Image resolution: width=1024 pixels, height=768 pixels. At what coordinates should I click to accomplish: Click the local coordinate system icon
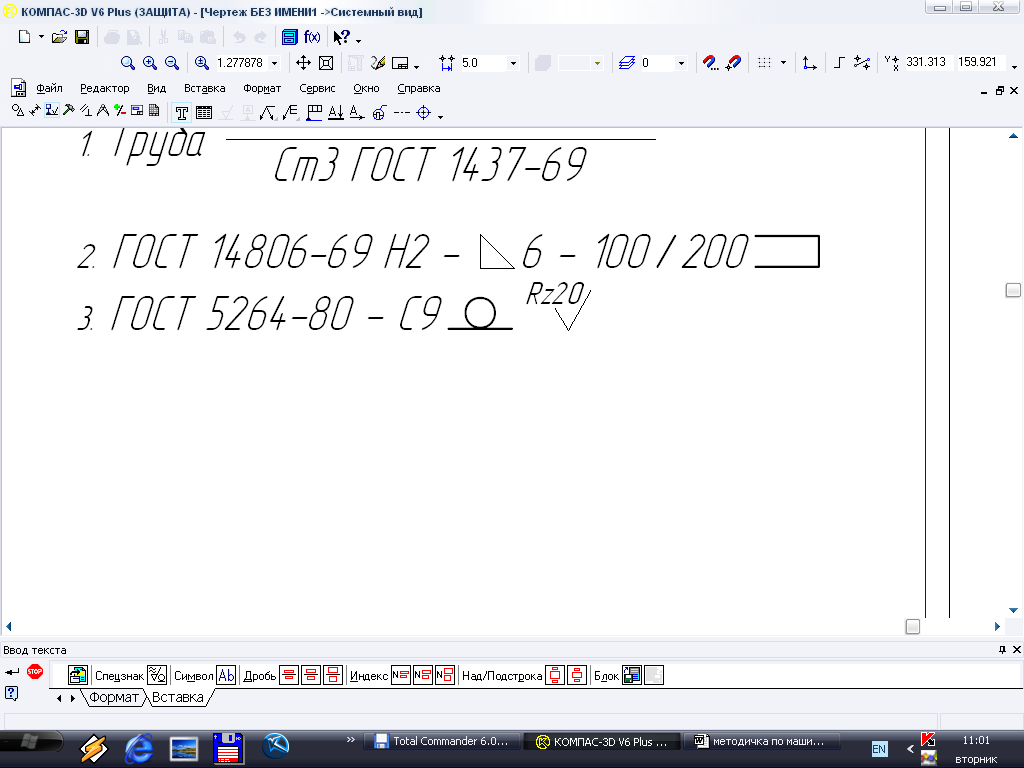[x=810, y=63]
